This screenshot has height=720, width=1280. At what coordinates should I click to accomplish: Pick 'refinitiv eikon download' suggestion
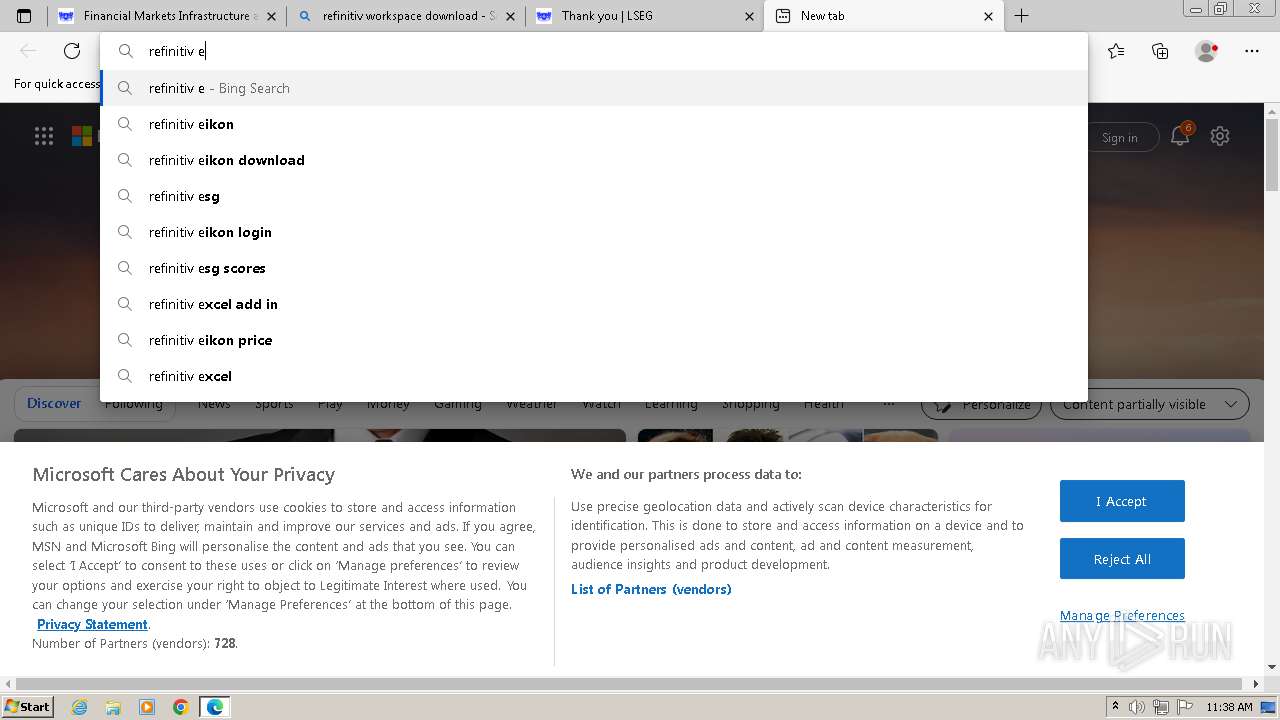[594, 160]
